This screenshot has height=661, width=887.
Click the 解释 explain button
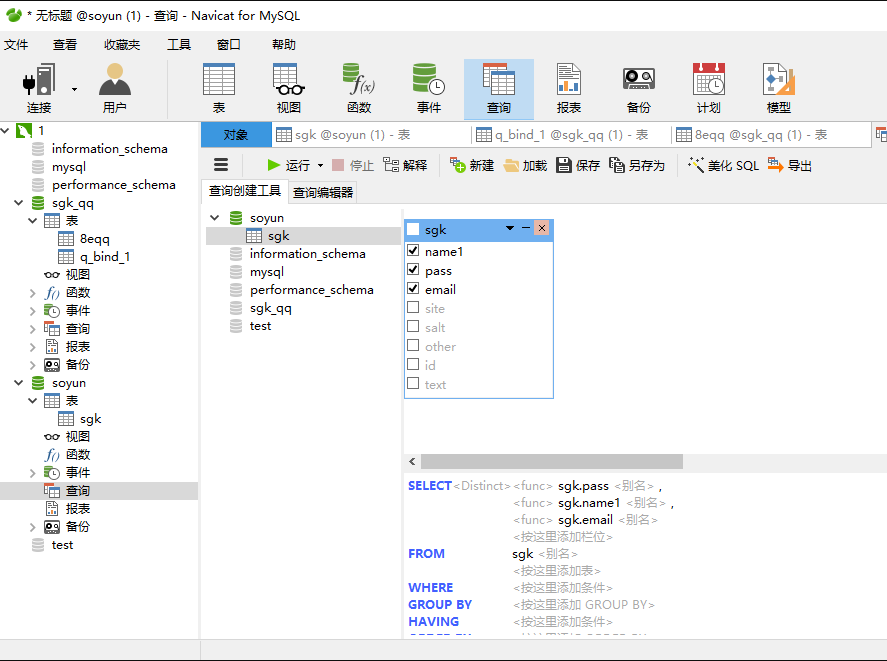click(405, 165)
